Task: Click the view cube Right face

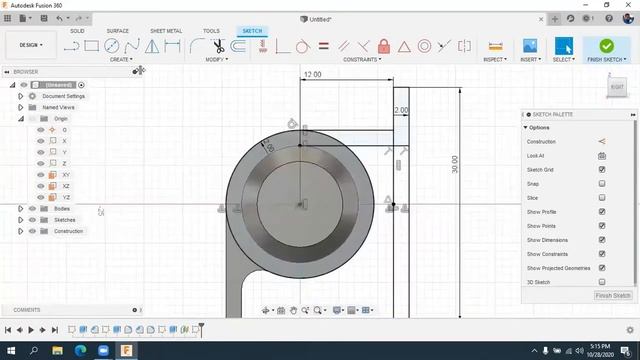Action: click(x=617, y=87)
